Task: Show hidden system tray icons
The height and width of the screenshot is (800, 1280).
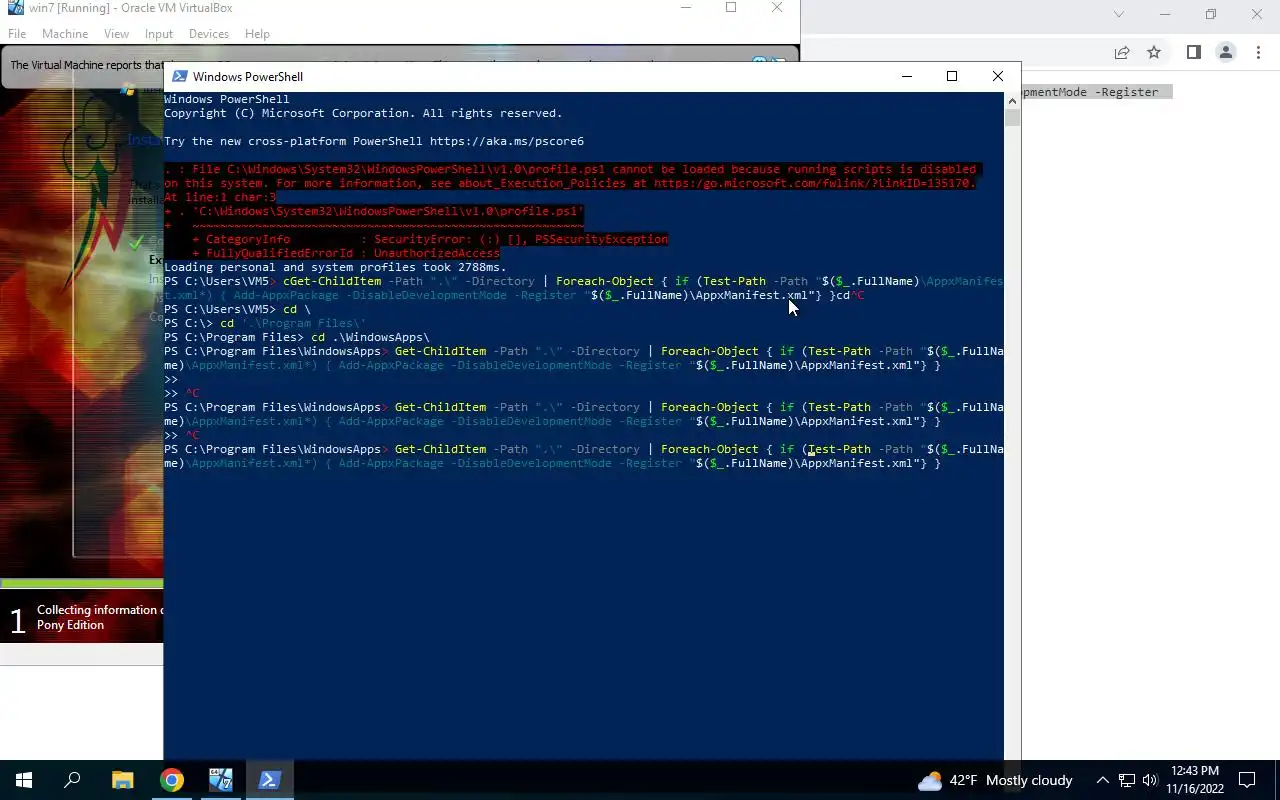Action: [1102, 780]
